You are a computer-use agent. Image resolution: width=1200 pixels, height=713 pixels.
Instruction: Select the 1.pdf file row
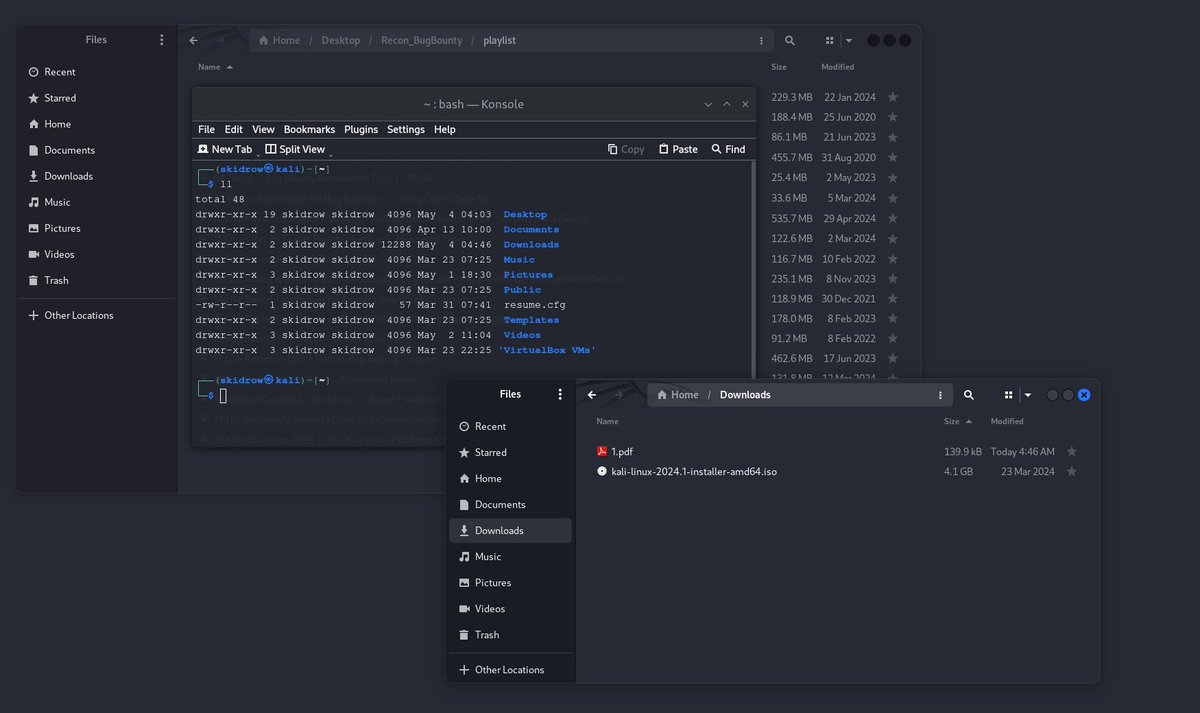point(838,452)
